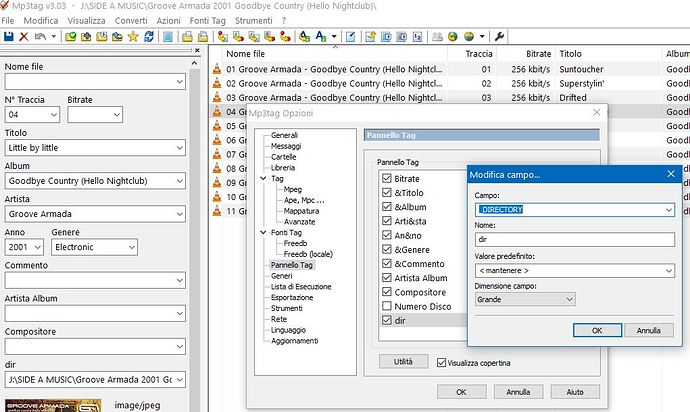
Task: Click the Aiuto button
Action: [x=575, y=391]
